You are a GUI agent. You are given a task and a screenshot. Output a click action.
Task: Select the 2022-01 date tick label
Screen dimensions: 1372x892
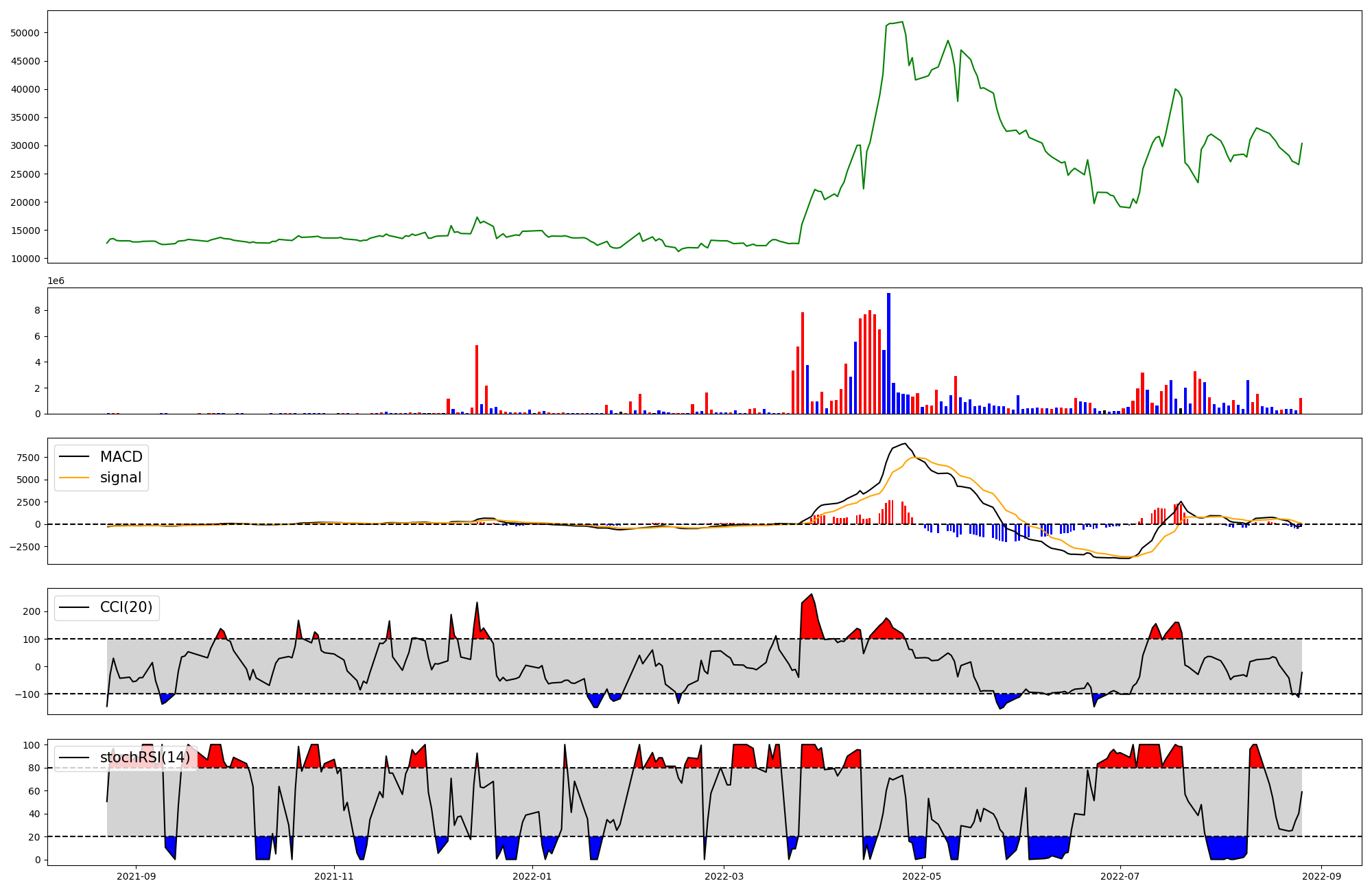[532, 876]
